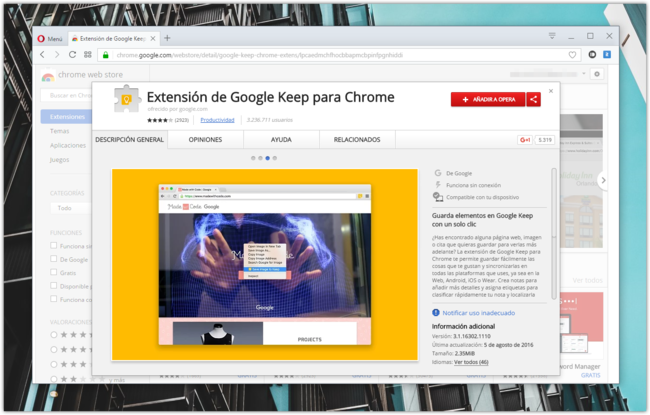Switch to Ayuda tab

pyautogui.click(x=281, y=140)
